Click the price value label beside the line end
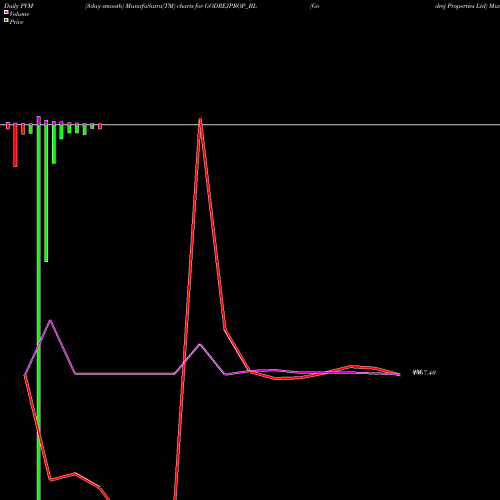500x500 pixels. (x=424, y=373)
